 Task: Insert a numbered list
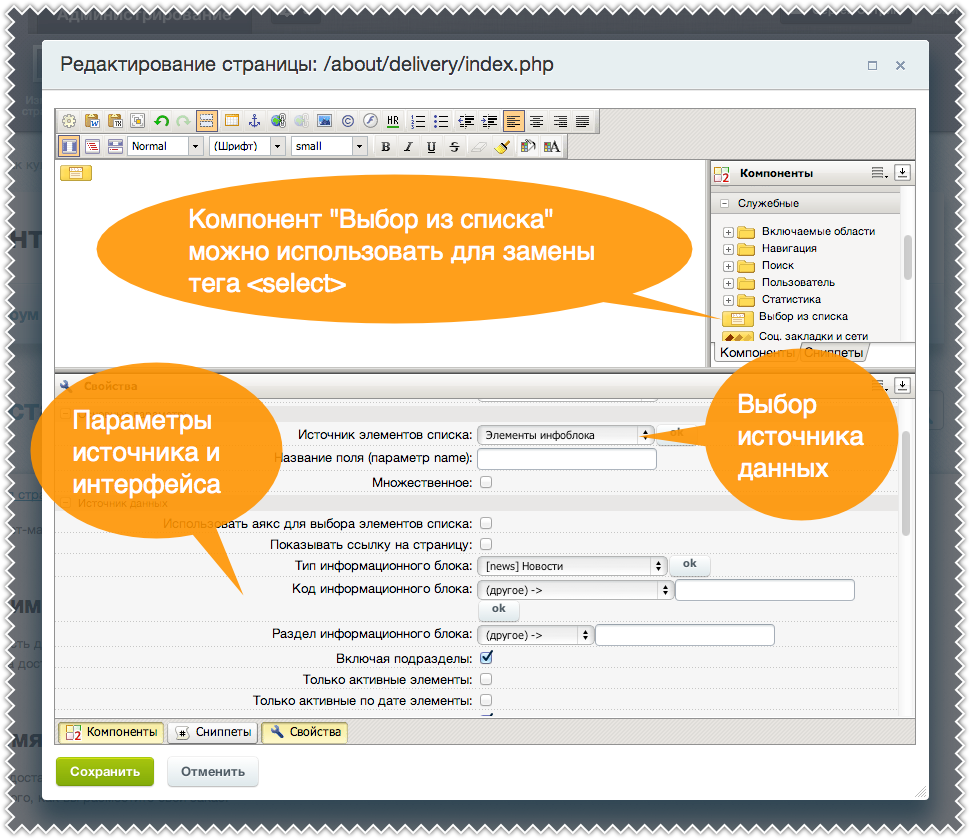[x=417, y=121]
